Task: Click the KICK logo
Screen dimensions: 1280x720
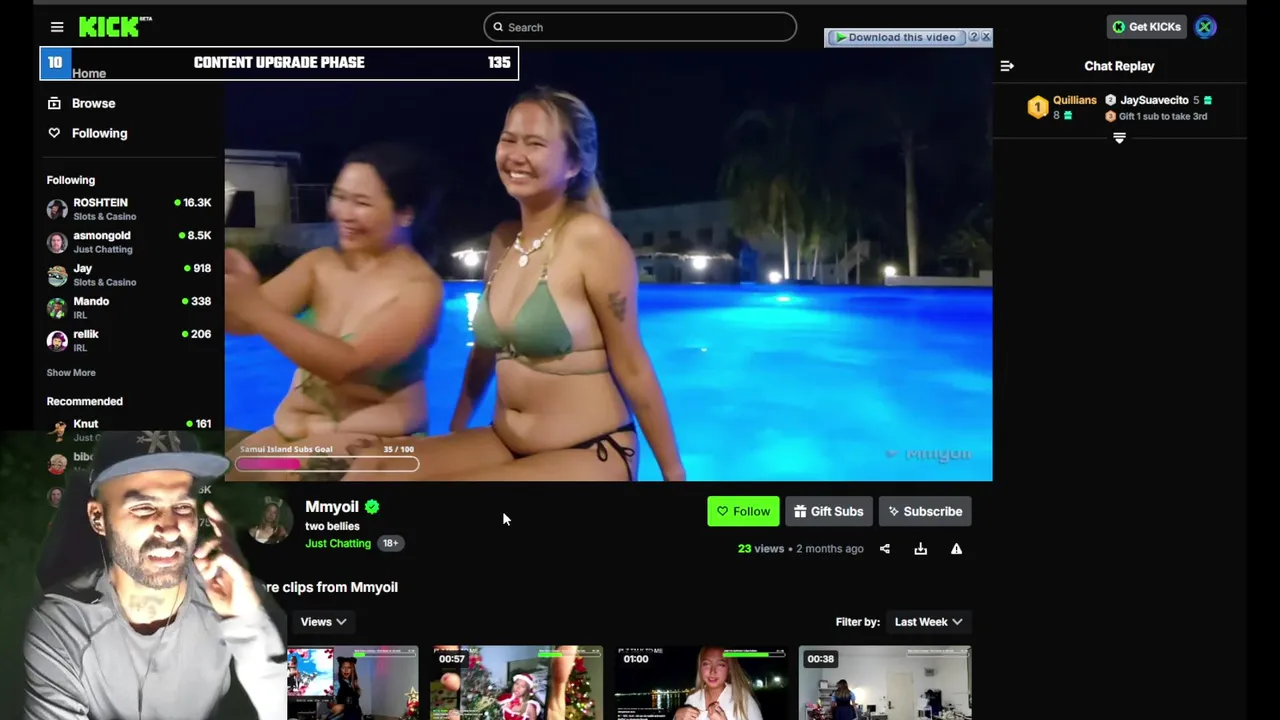Action: click(115, 27)
